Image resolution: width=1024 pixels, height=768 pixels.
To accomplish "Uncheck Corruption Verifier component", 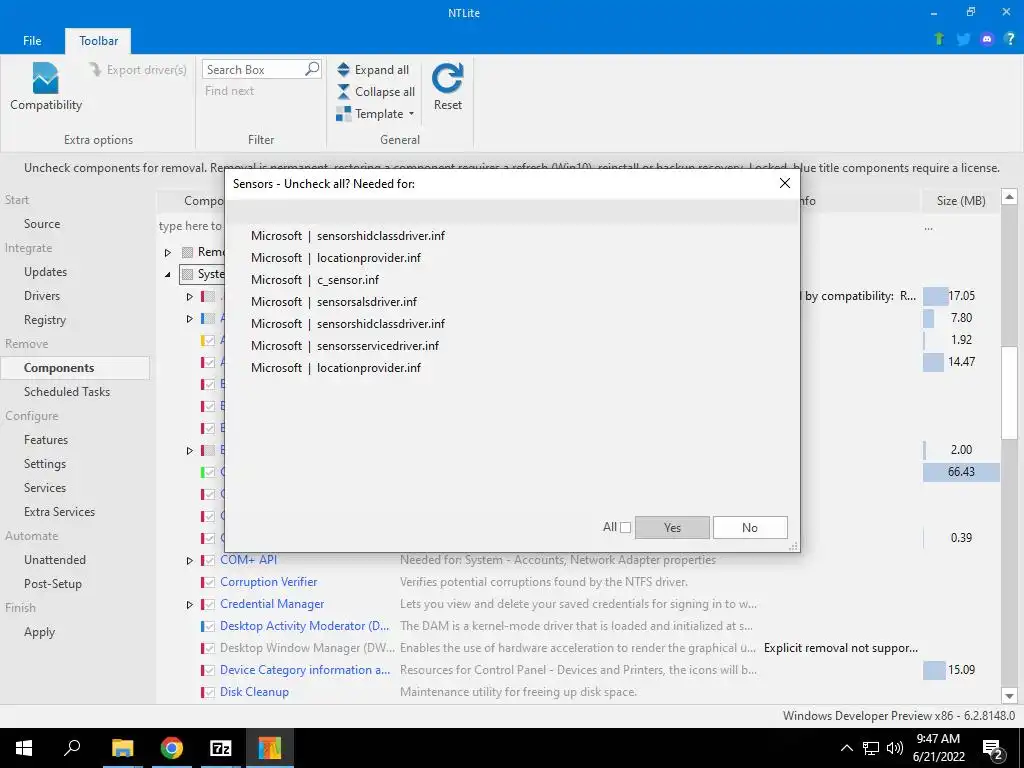I will [x=209, y=583].
